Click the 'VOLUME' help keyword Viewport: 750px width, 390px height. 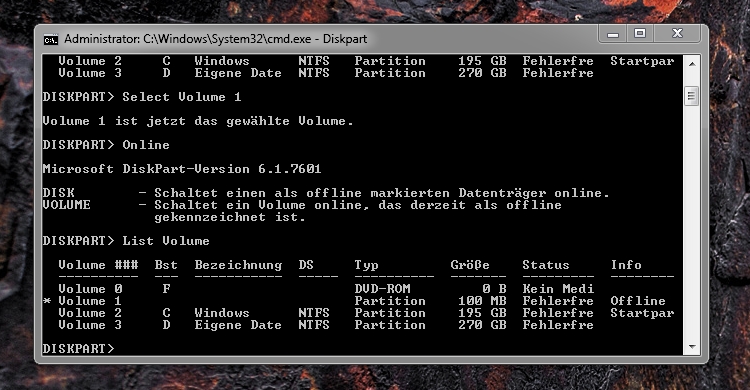point(66,205)
